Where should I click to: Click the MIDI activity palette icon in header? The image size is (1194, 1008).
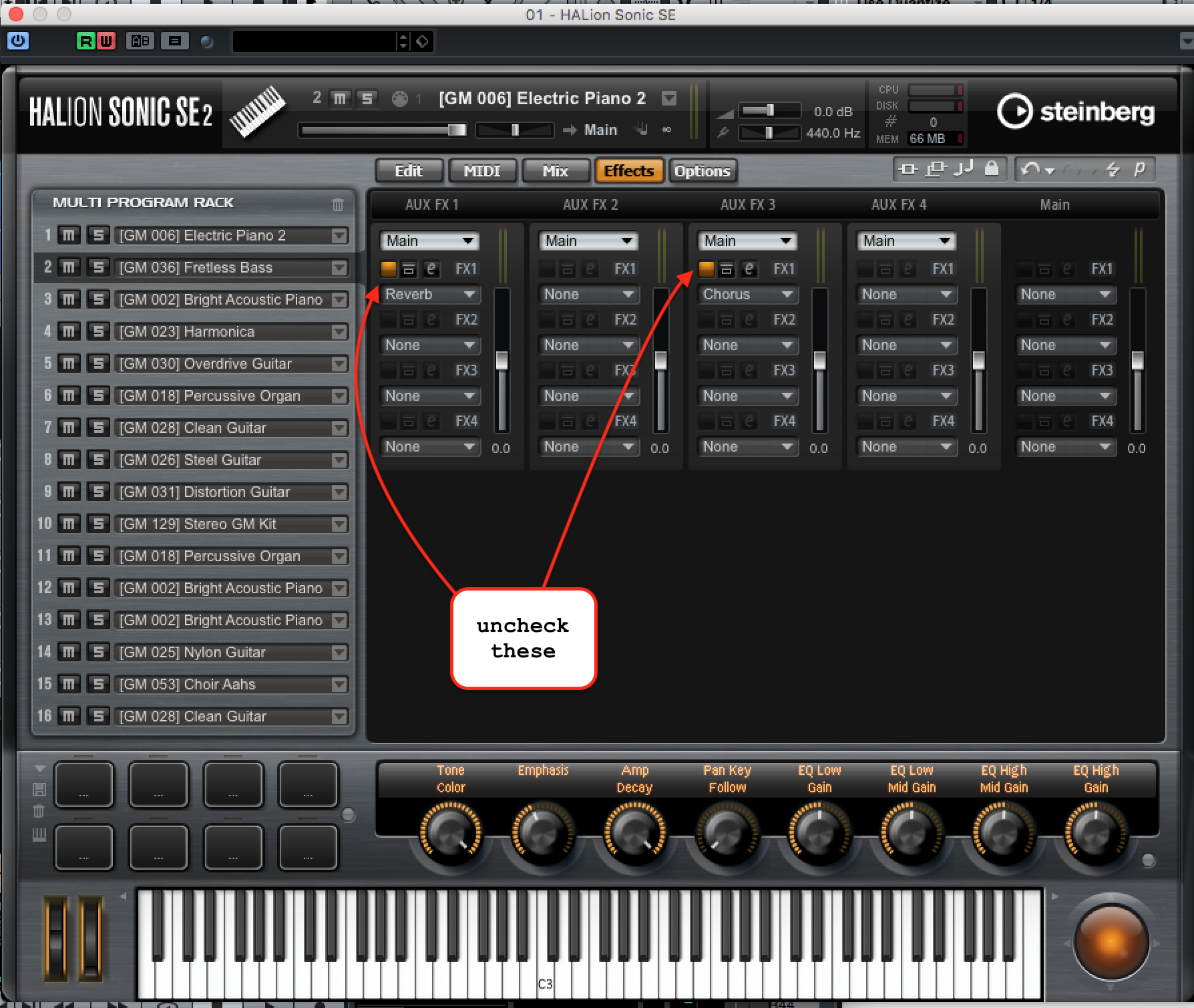point(399,99)
